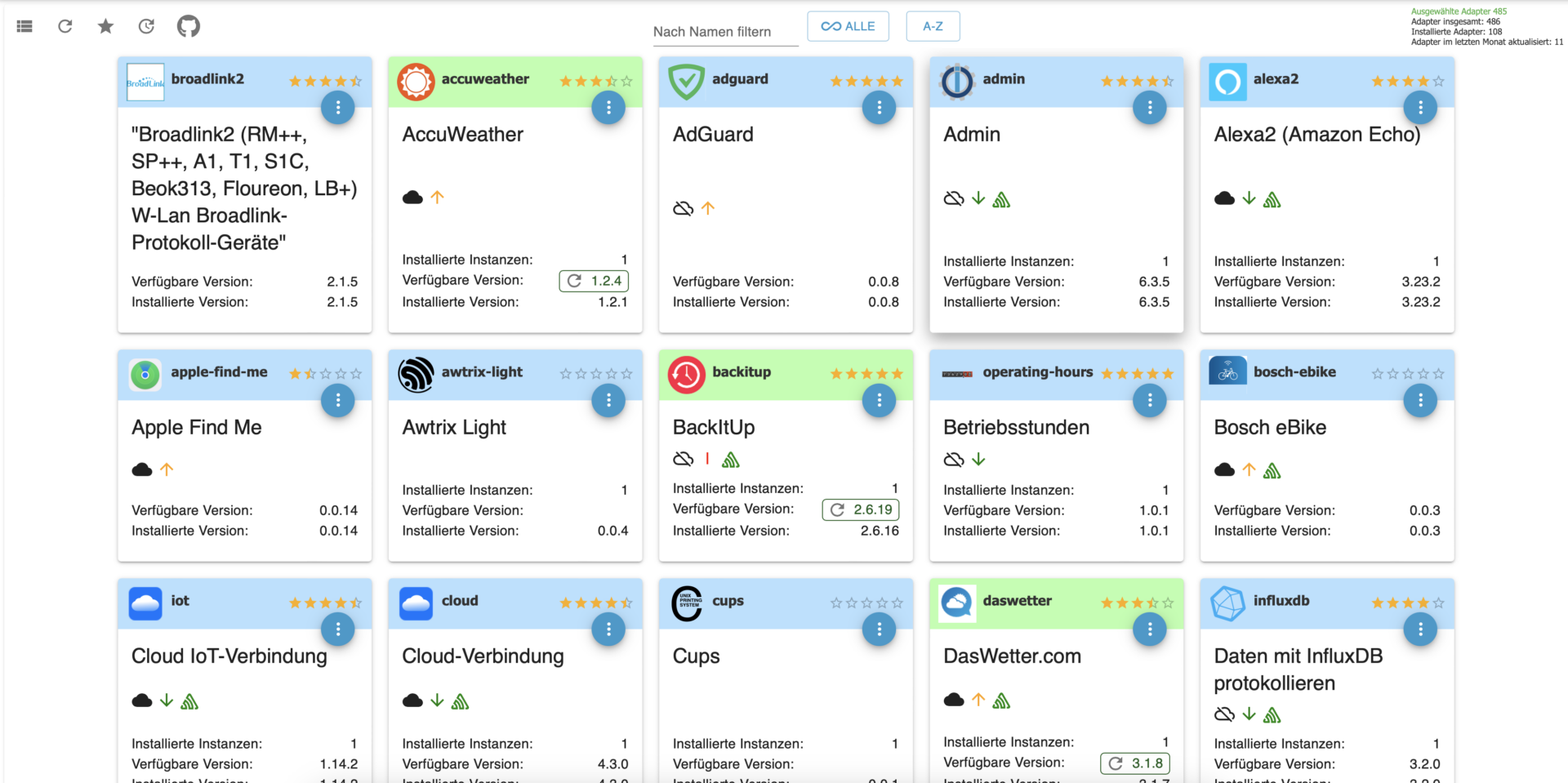Click the star rating on cups card

pyautogui.click(x=866, y=603)
